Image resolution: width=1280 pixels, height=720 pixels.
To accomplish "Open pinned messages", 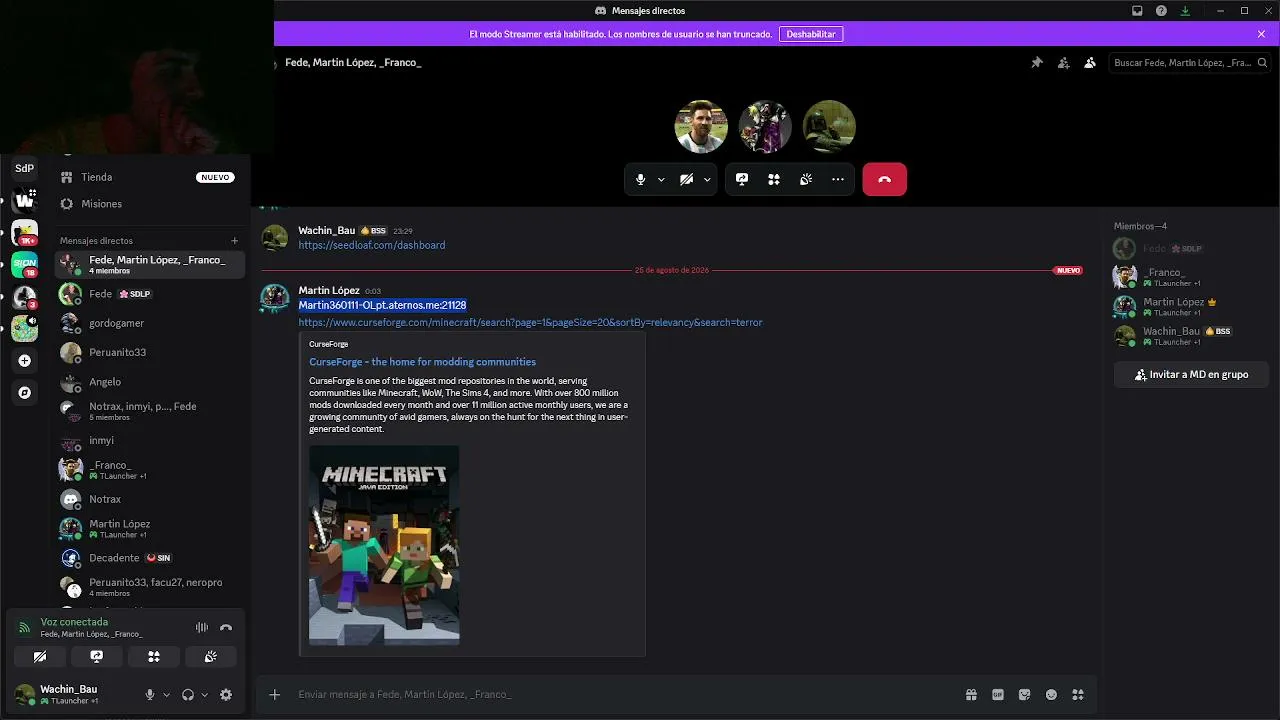I will [x=1037, y=62].
